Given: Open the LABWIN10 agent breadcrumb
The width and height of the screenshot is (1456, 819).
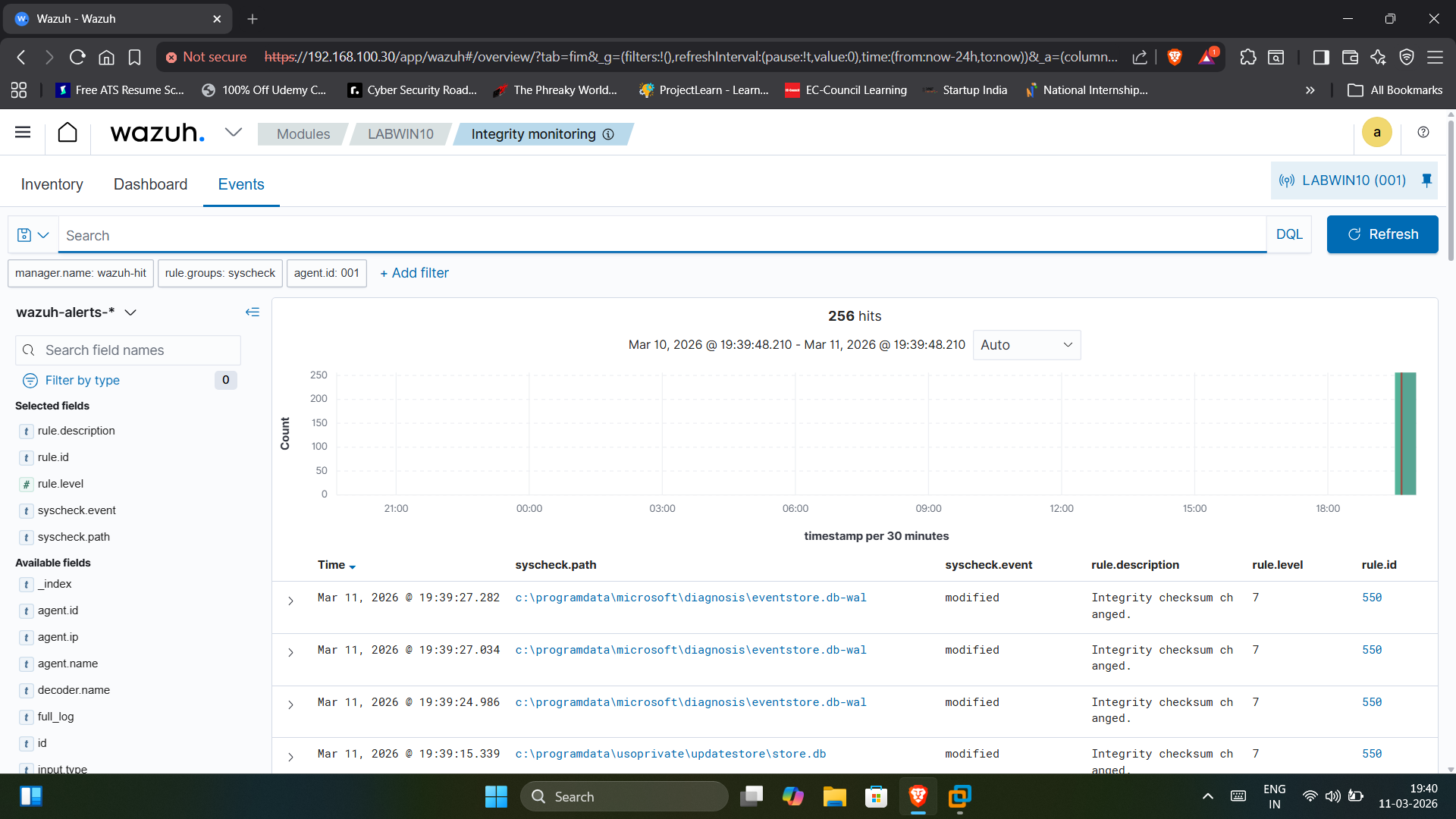Looking at the screenshot, I should click(x=400, y=134).
